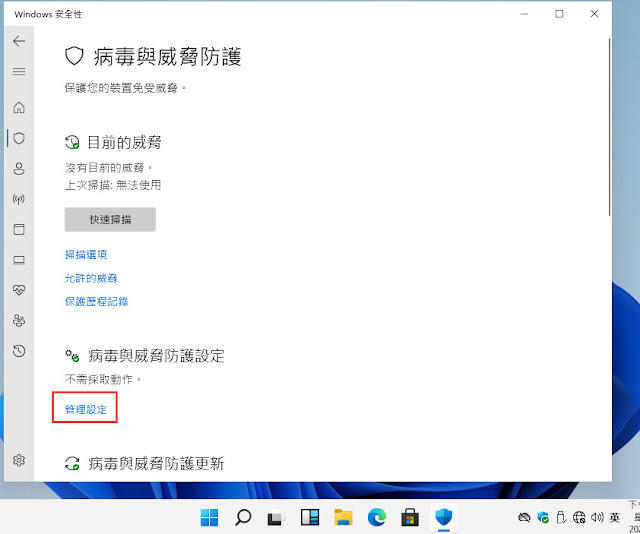Open Family options sidebar icon

point(19,321)
